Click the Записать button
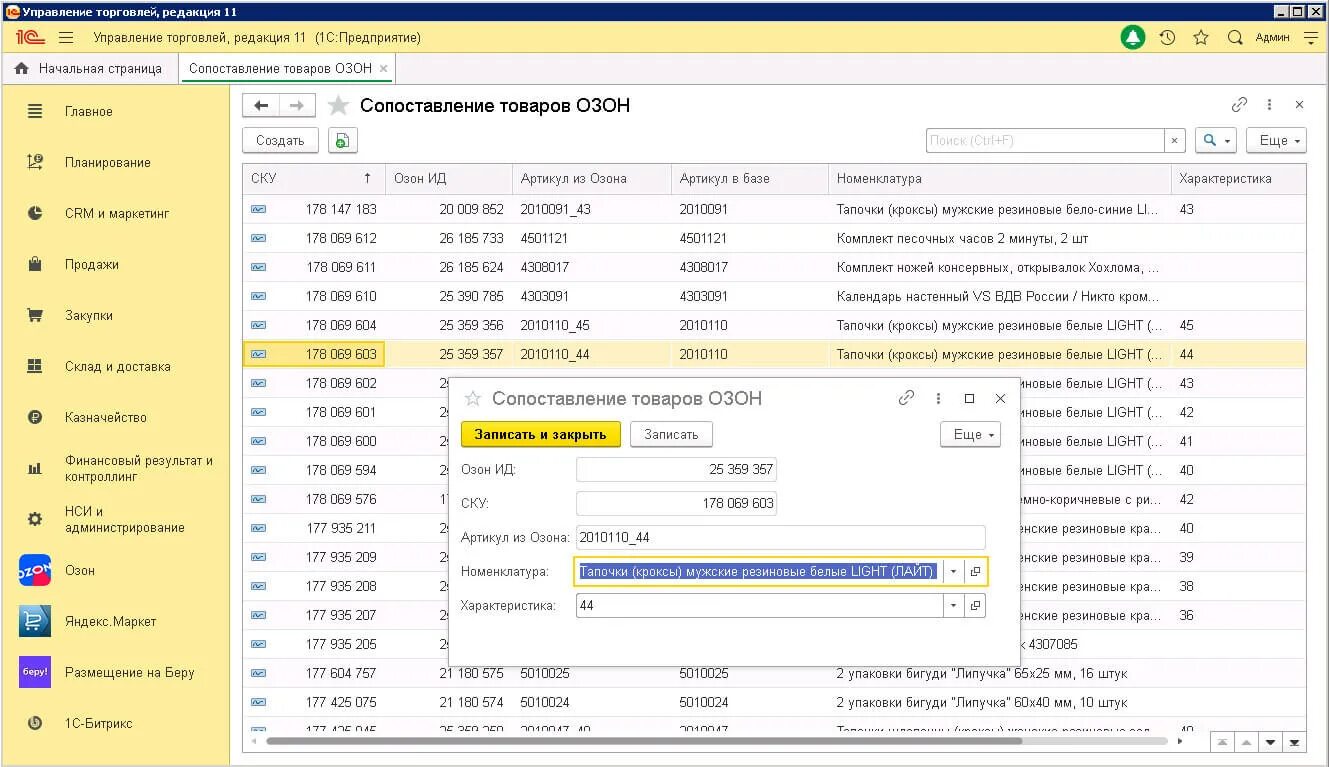This screenshot has height=767, width=1329. click(671, 434)
